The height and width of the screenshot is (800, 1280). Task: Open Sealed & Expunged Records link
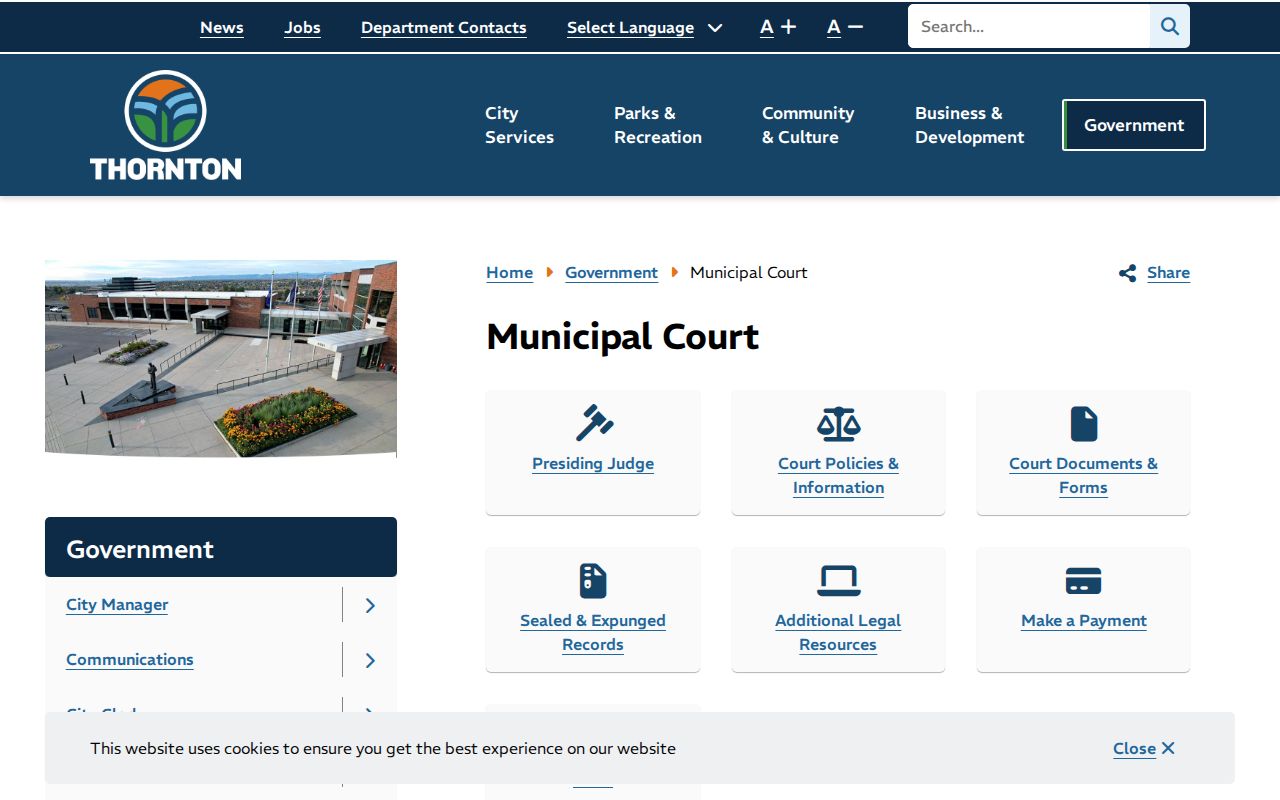click(x=593, y=633)
